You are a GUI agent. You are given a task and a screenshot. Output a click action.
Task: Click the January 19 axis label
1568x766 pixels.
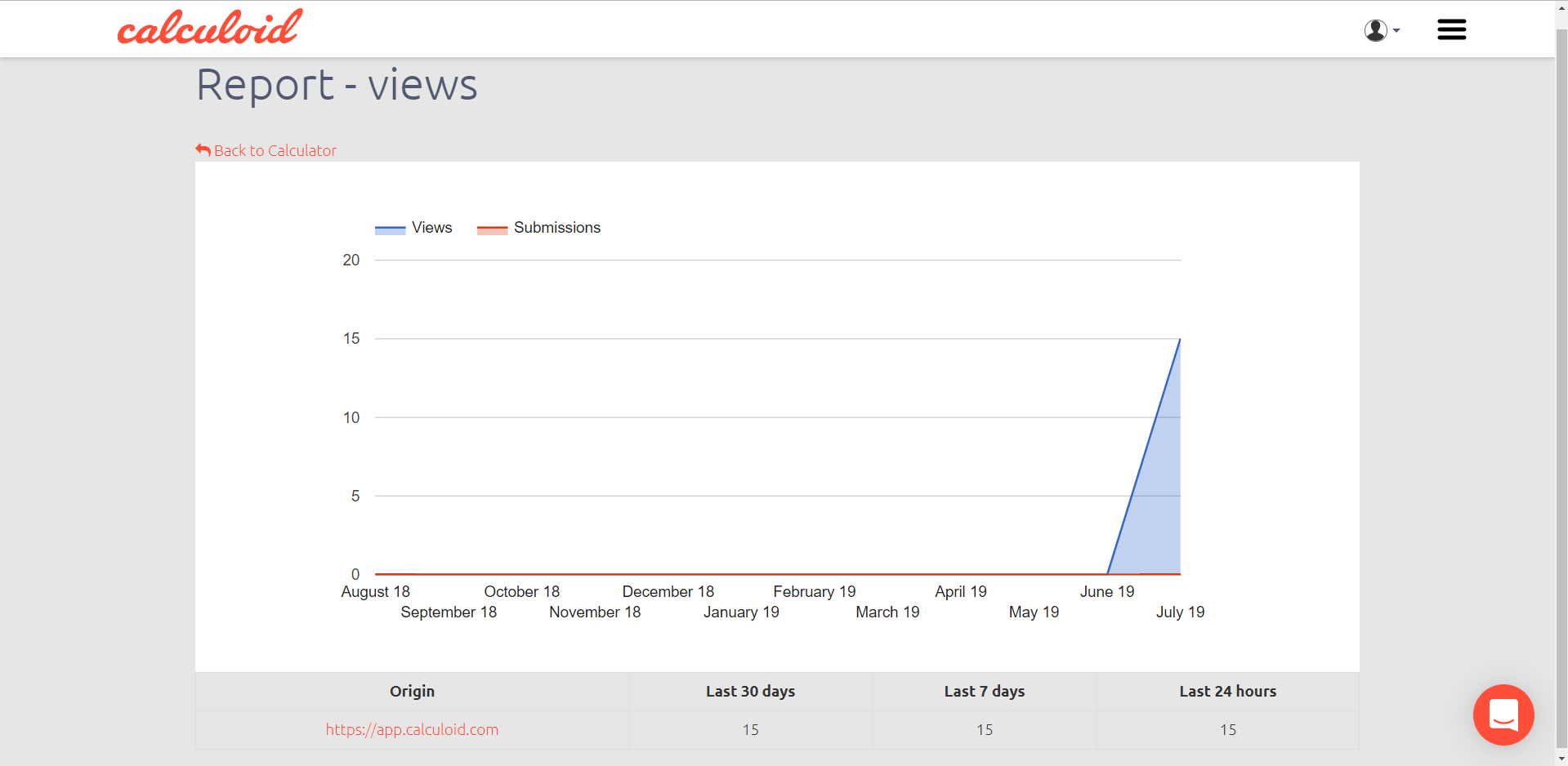pos(741,612)
